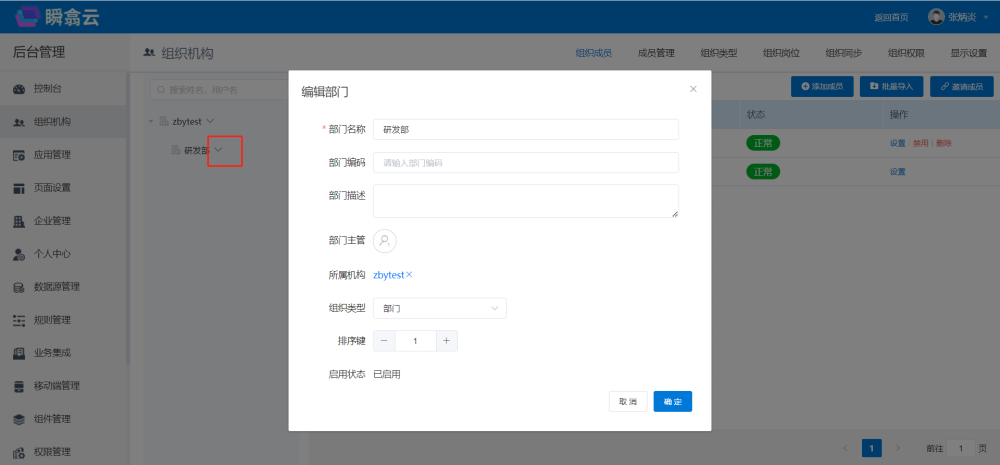The image size is (1000, 465).
Task: Remove zbytest from 所属机构
Action: [x=409, y=275]
